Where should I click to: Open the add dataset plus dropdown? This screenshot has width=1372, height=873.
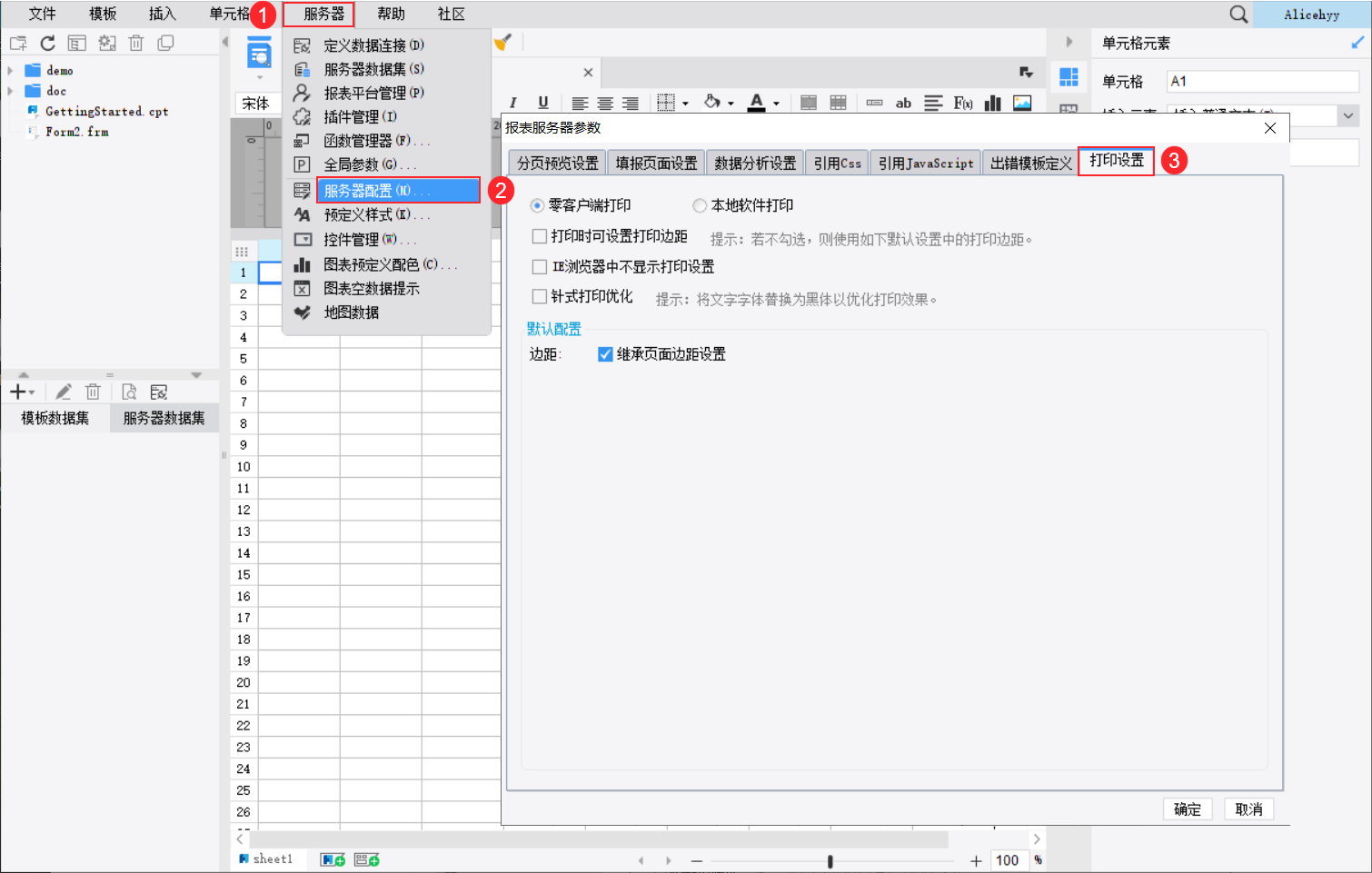(x=22, y=392)
